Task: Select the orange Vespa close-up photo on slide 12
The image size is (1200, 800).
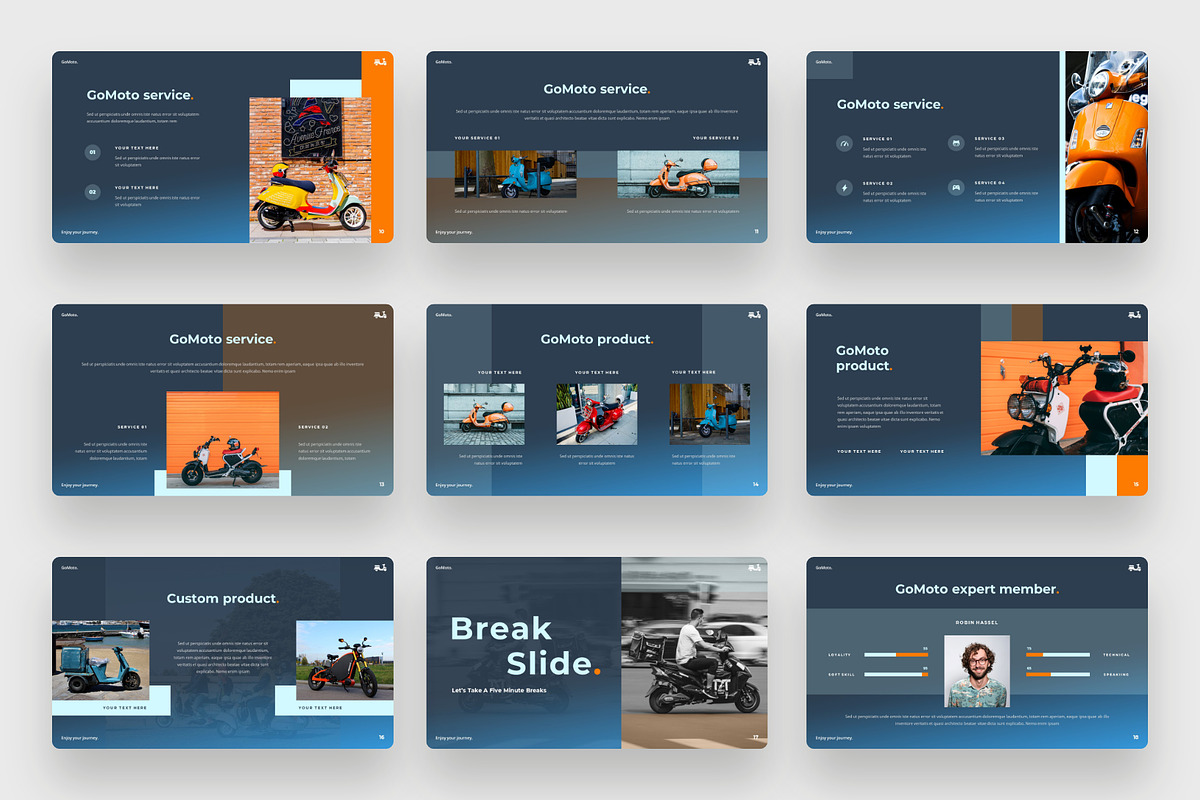Action: click(1106, 147)
